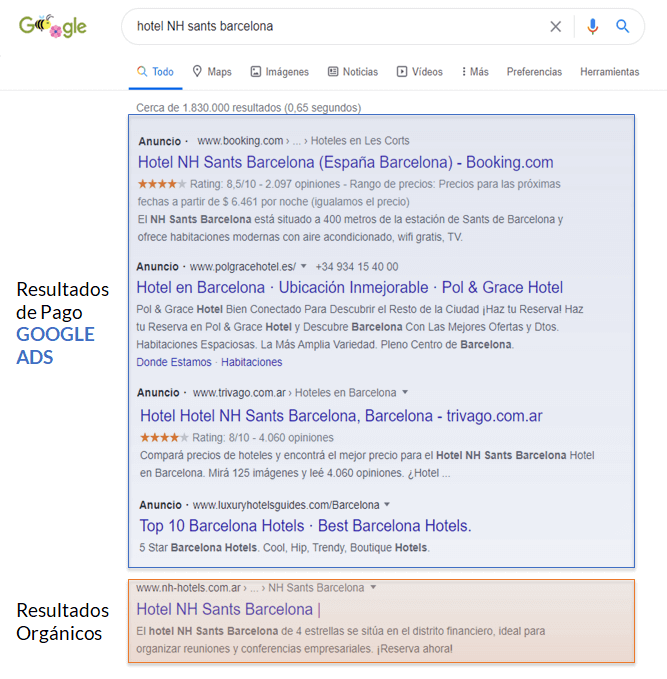667x679 pixels.
Task: Click the www.booking.com ad URL
Action: pyautogui.click(x=240, y=141)
